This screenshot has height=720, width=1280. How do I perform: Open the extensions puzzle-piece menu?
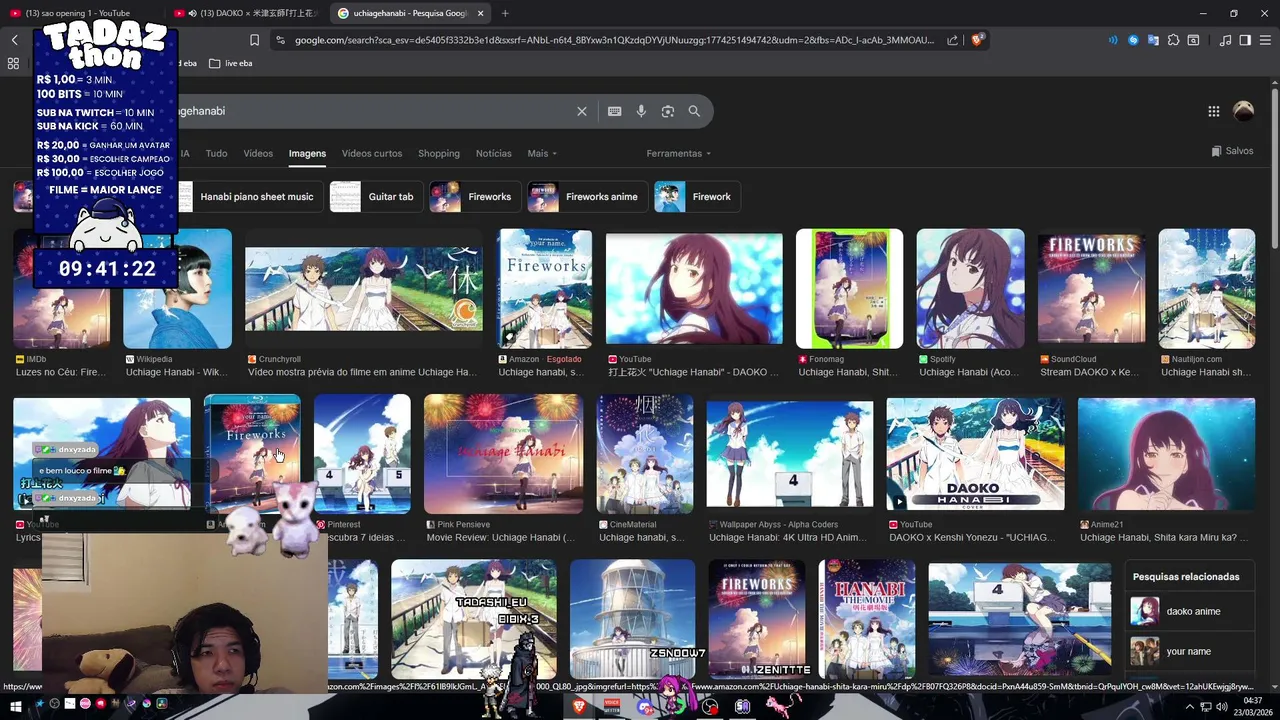pos(1173,40)
